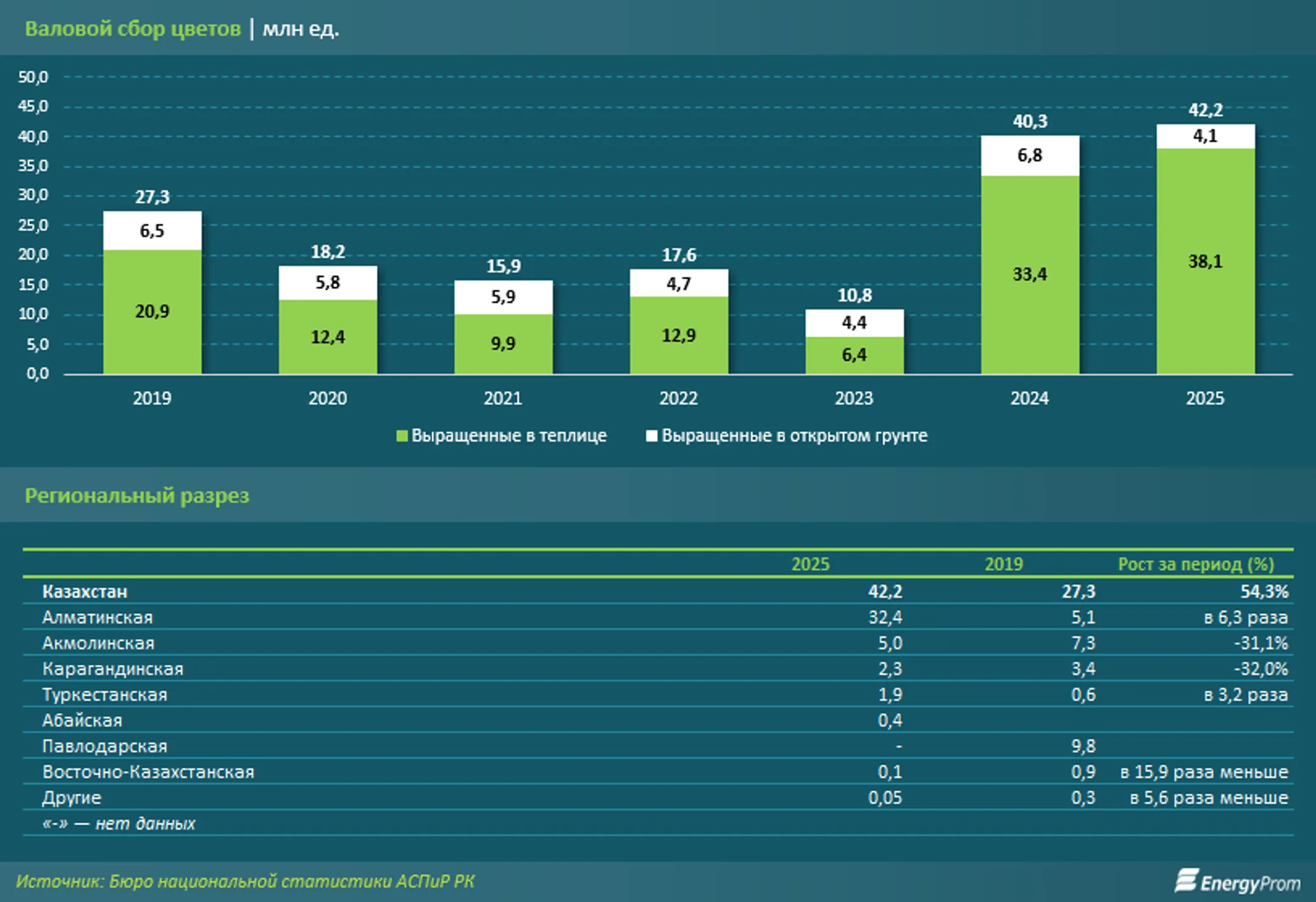Click the 2024 bar's white segment 6,8
Image resolution: width=1316 pixels, height=902 pixels.
[1030, 155]
